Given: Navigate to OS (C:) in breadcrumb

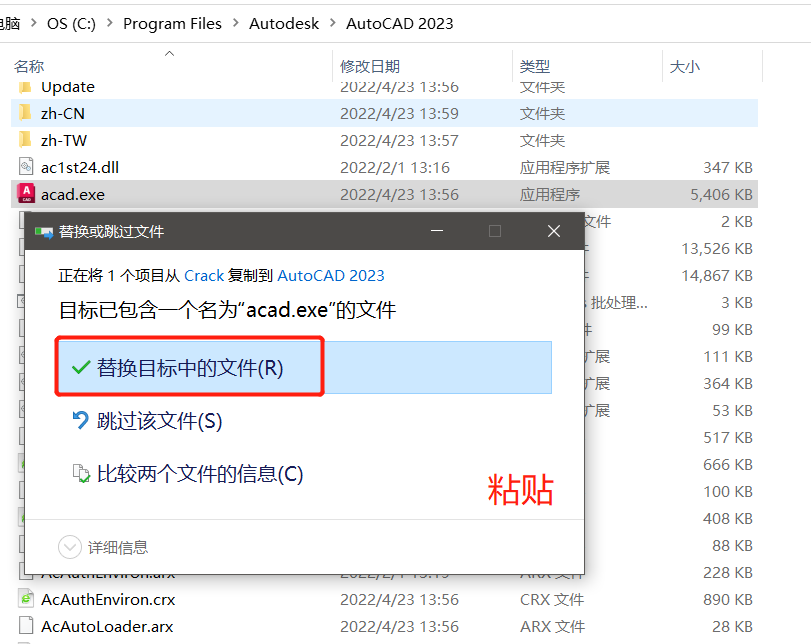Looking at the screenshot, I should click(71, 23).
